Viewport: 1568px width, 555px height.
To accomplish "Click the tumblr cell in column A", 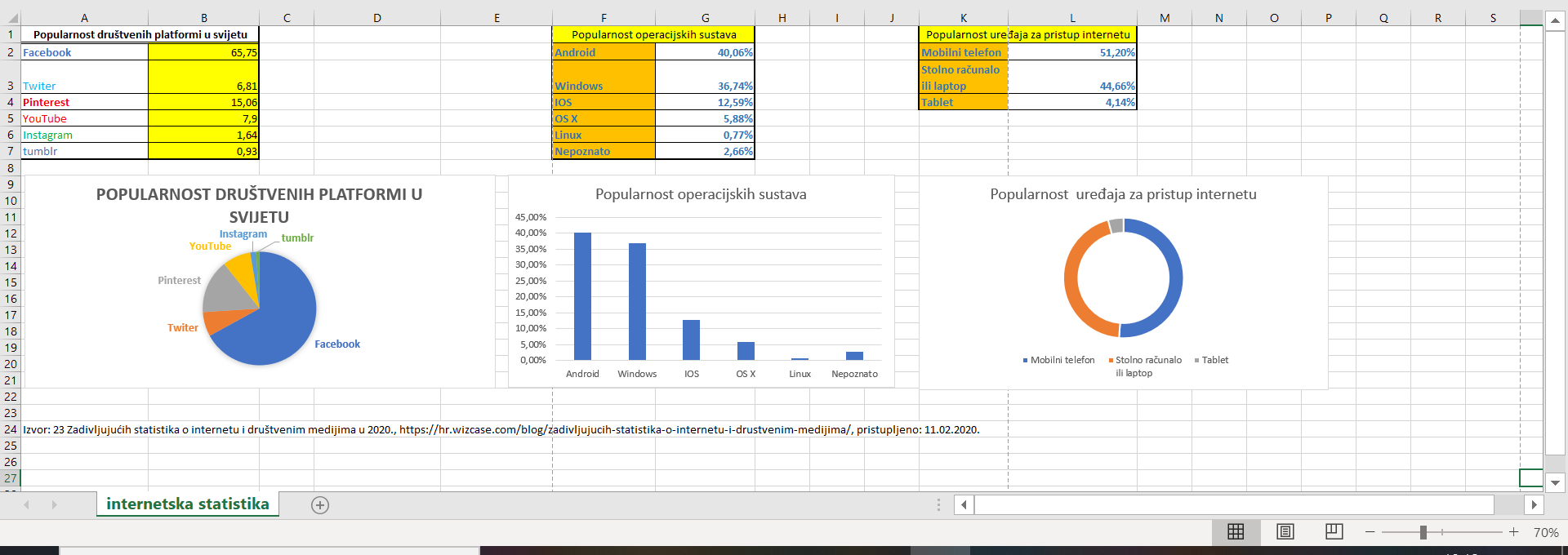I will point(84,151).
